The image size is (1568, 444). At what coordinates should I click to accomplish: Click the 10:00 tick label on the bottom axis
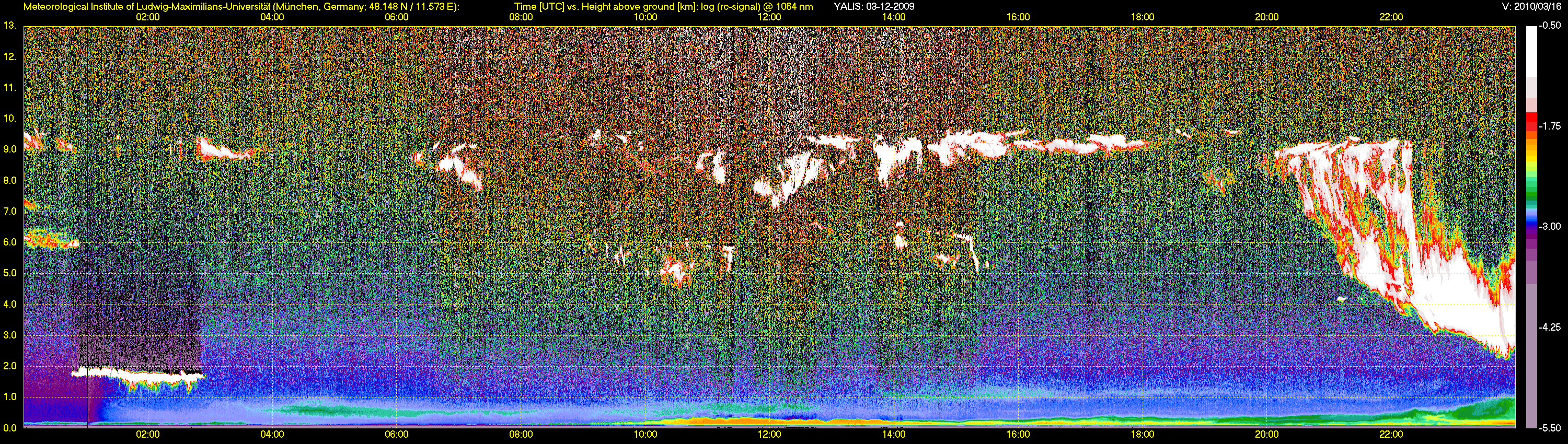click(645, 435)
